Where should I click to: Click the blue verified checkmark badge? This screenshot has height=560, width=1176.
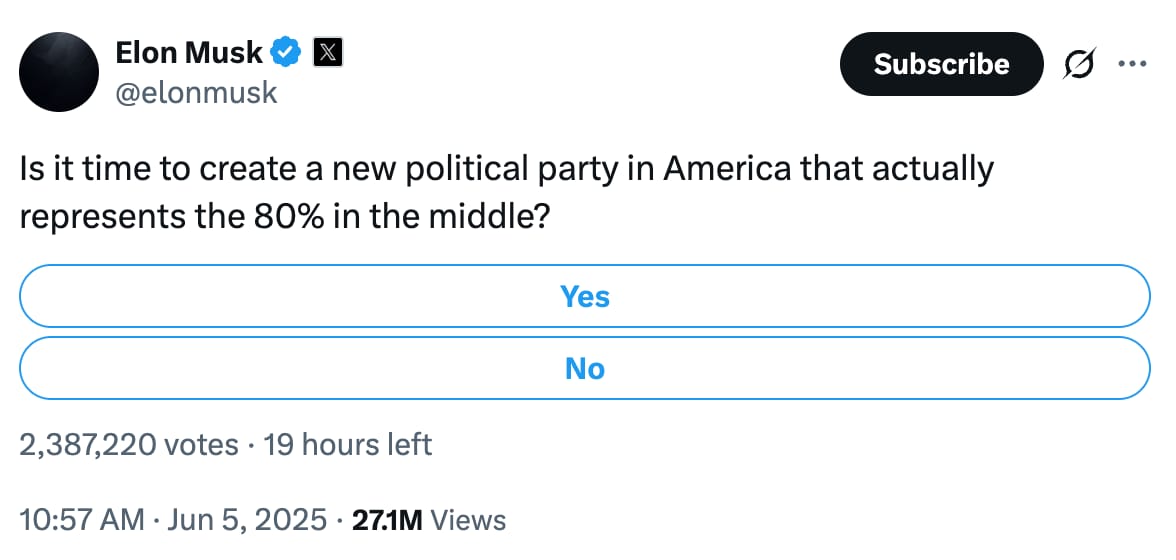[288, 51]
